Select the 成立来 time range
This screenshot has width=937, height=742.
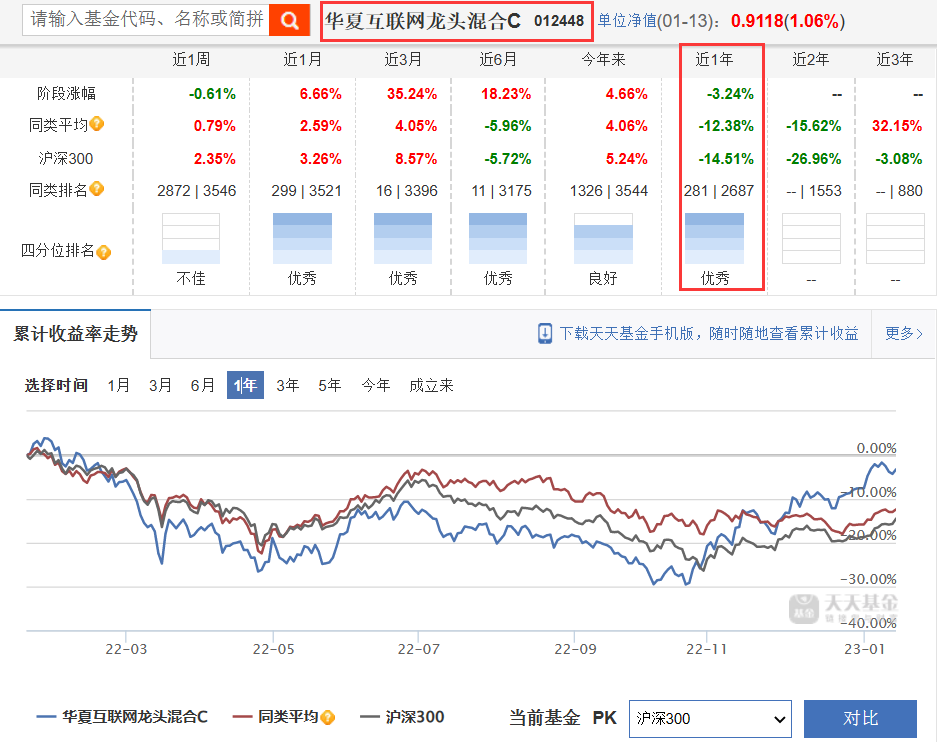(431, 385)
